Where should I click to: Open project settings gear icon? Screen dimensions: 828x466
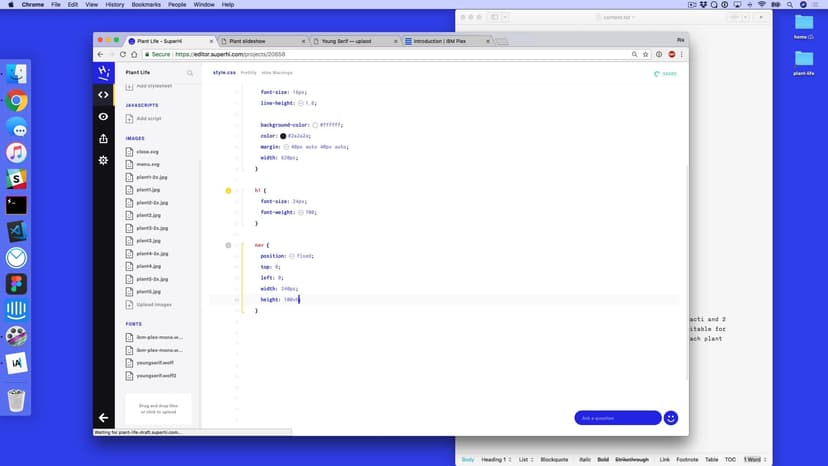(x=103, y=160)
